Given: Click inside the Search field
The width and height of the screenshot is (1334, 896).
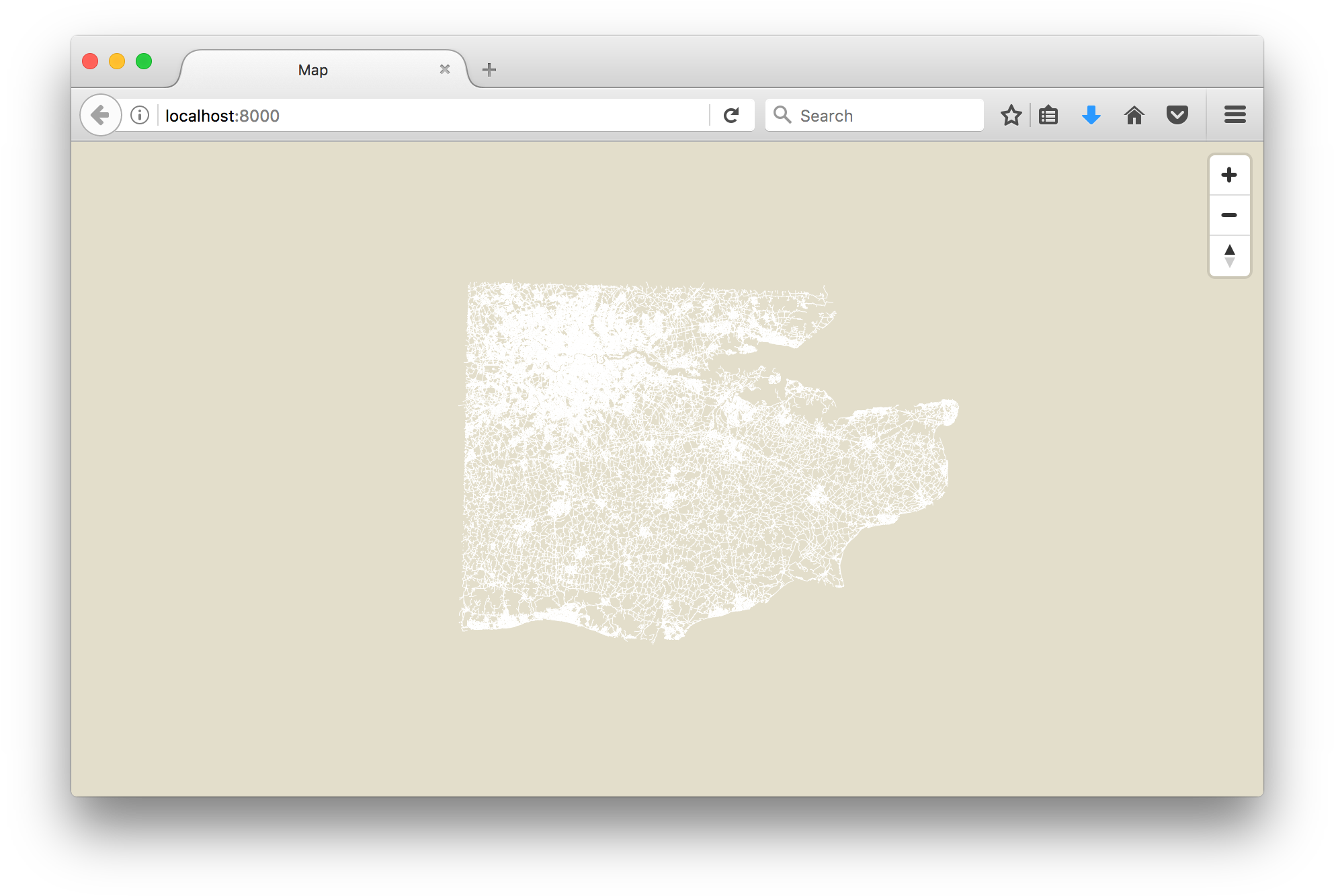Looking at the screenshot, I should pos(874,115).
